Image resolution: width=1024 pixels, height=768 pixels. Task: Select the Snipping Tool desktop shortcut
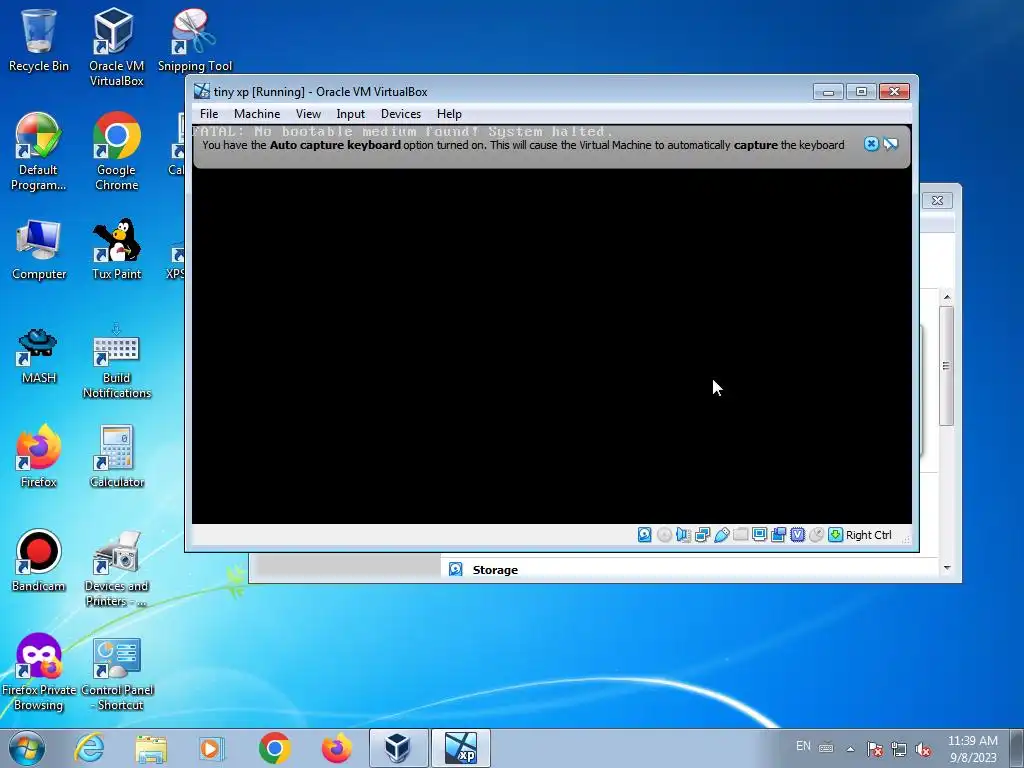coord(195,40)
